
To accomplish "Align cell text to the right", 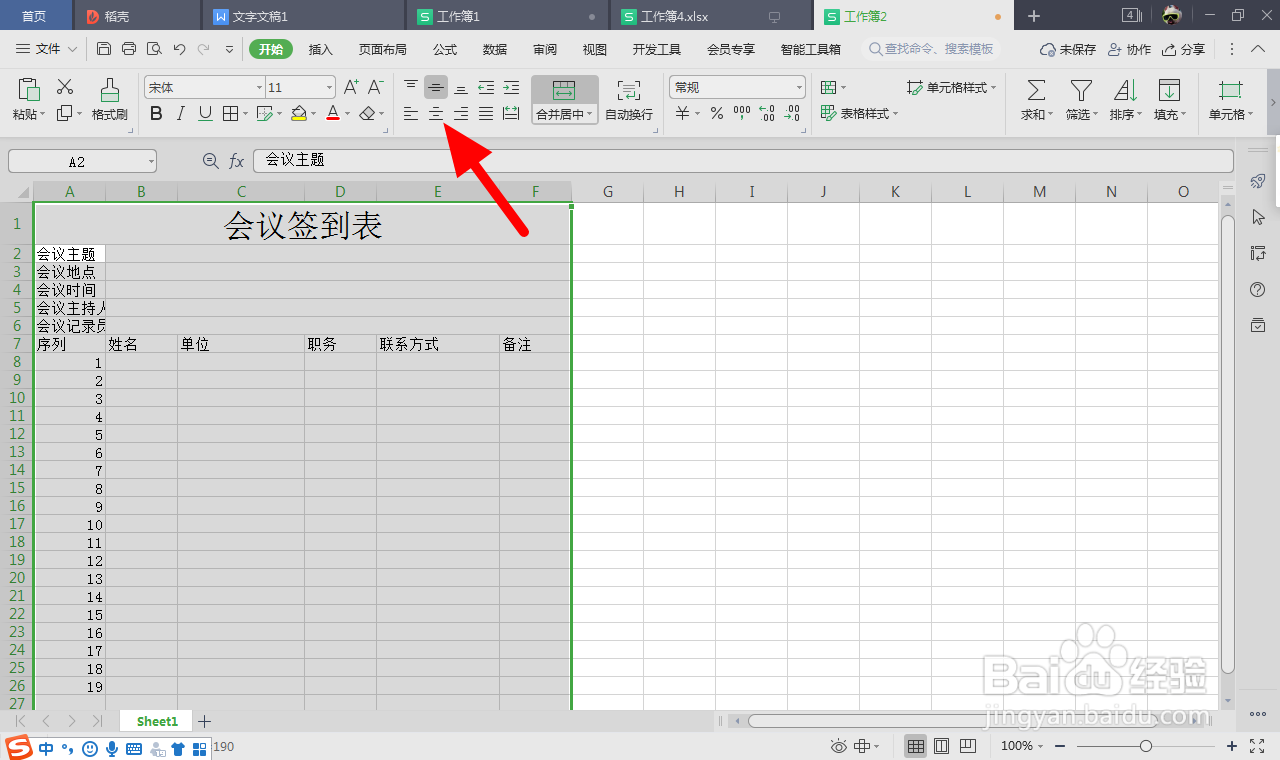I will pos(461,114).
